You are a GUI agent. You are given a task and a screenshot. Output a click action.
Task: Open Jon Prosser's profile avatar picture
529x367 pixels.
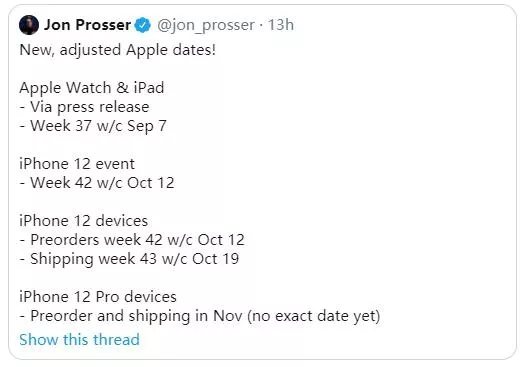[29, 25]
